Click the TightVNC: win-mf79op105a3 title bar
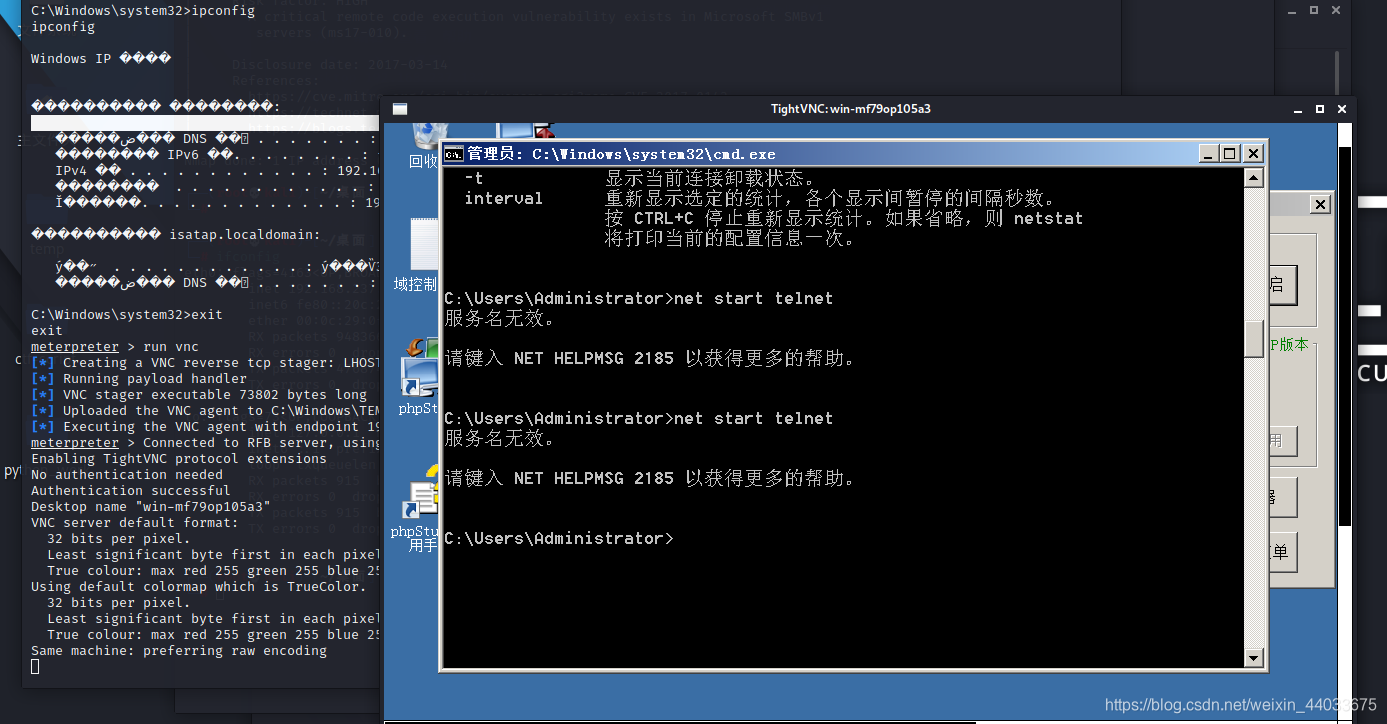The image size is (1387, 724). click(850, 109)
